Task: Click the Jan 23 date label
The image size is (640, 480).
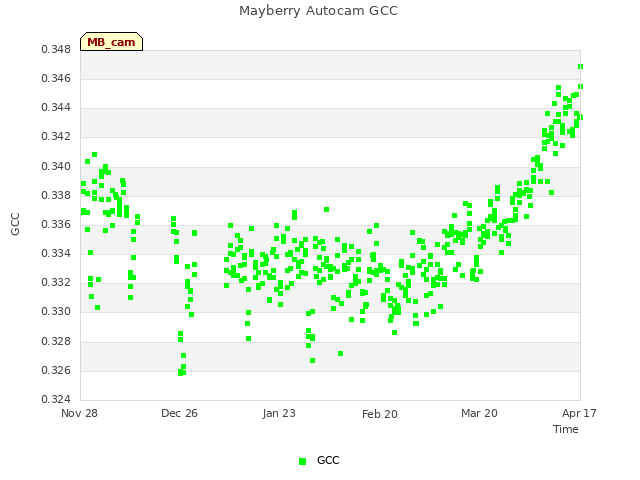Action: pos(279,413)
